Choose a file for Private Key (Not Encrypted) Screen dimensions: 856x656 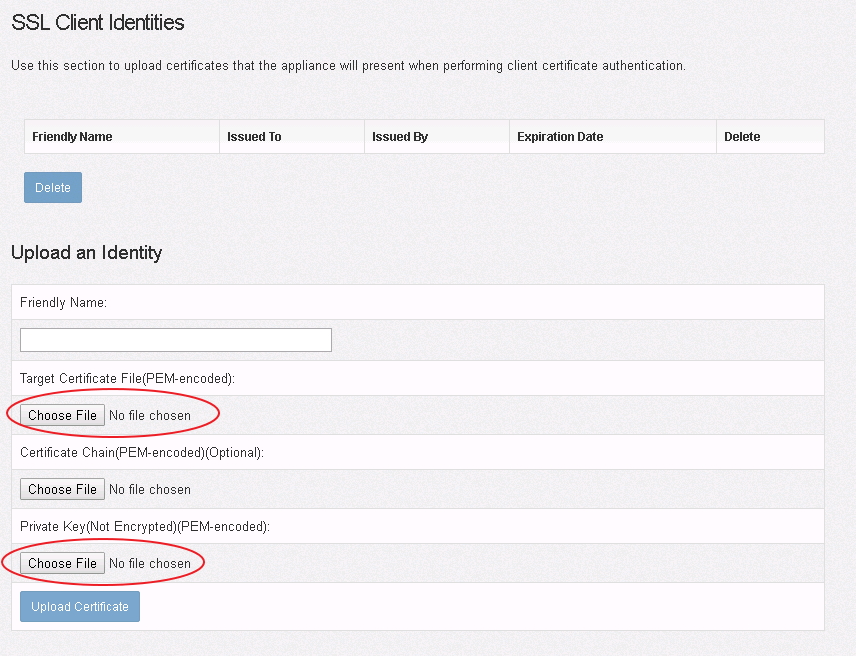[x=62, y=563]
